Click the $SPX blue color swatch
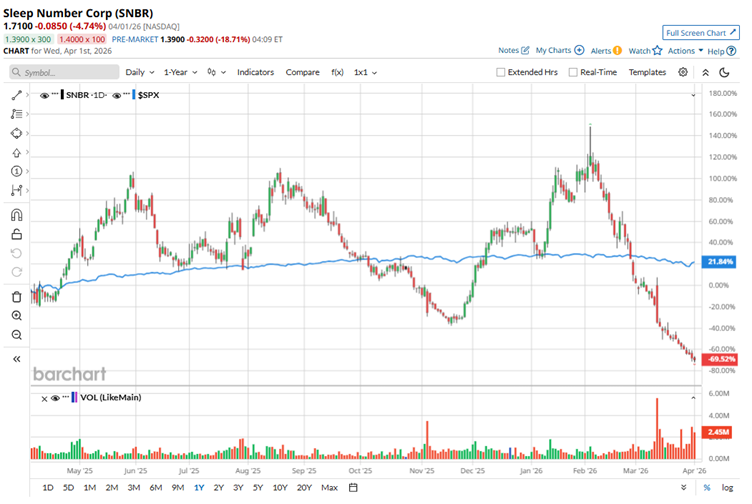The width and height of the screenshot is (752, 504). point(134,95)
